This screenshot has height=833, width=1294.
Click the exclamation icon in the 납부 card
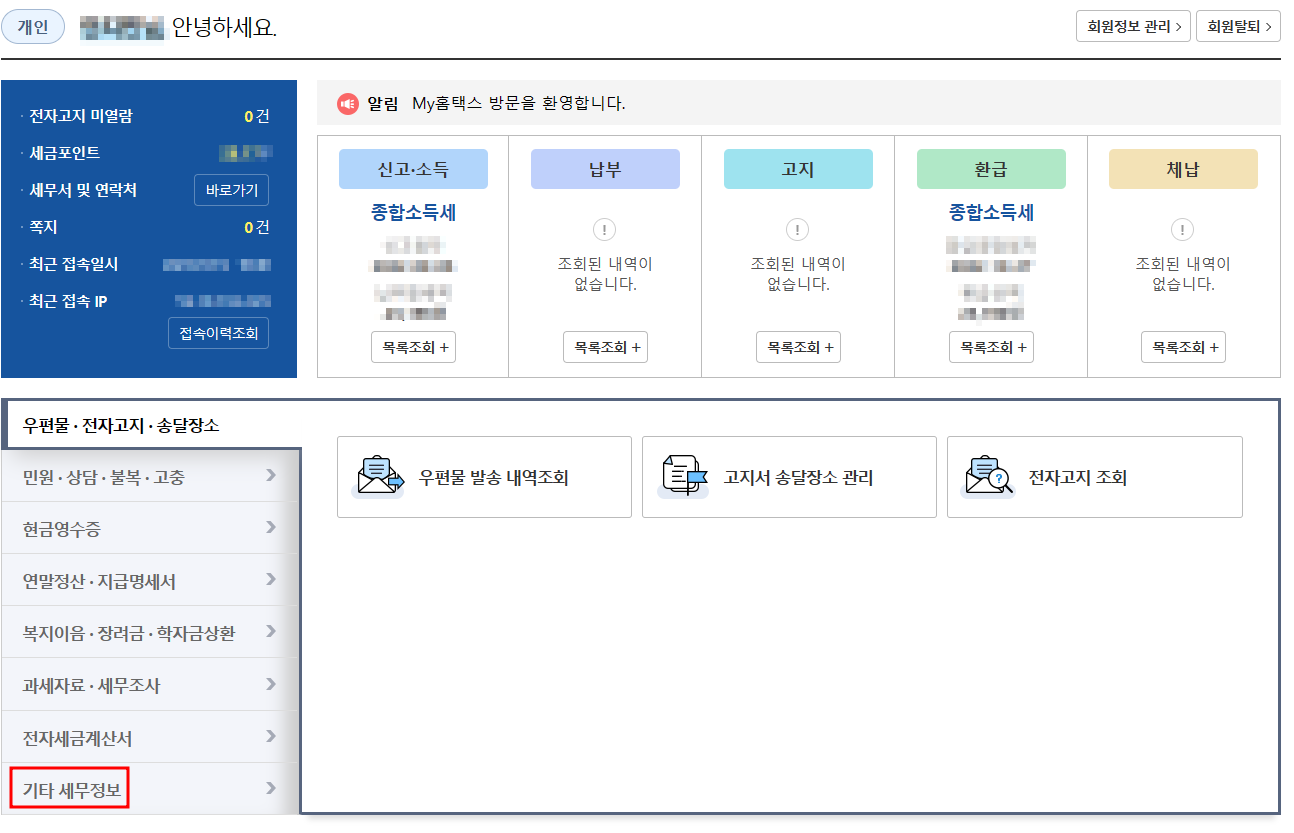604,229
